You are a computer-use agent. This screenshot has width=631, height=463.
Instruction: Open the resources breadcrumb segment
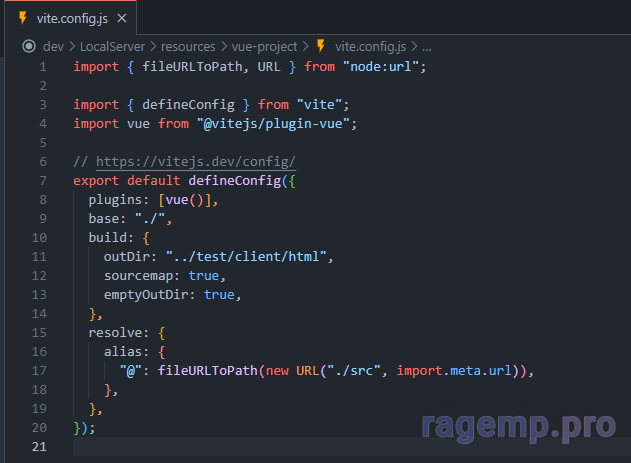[188, 47]
